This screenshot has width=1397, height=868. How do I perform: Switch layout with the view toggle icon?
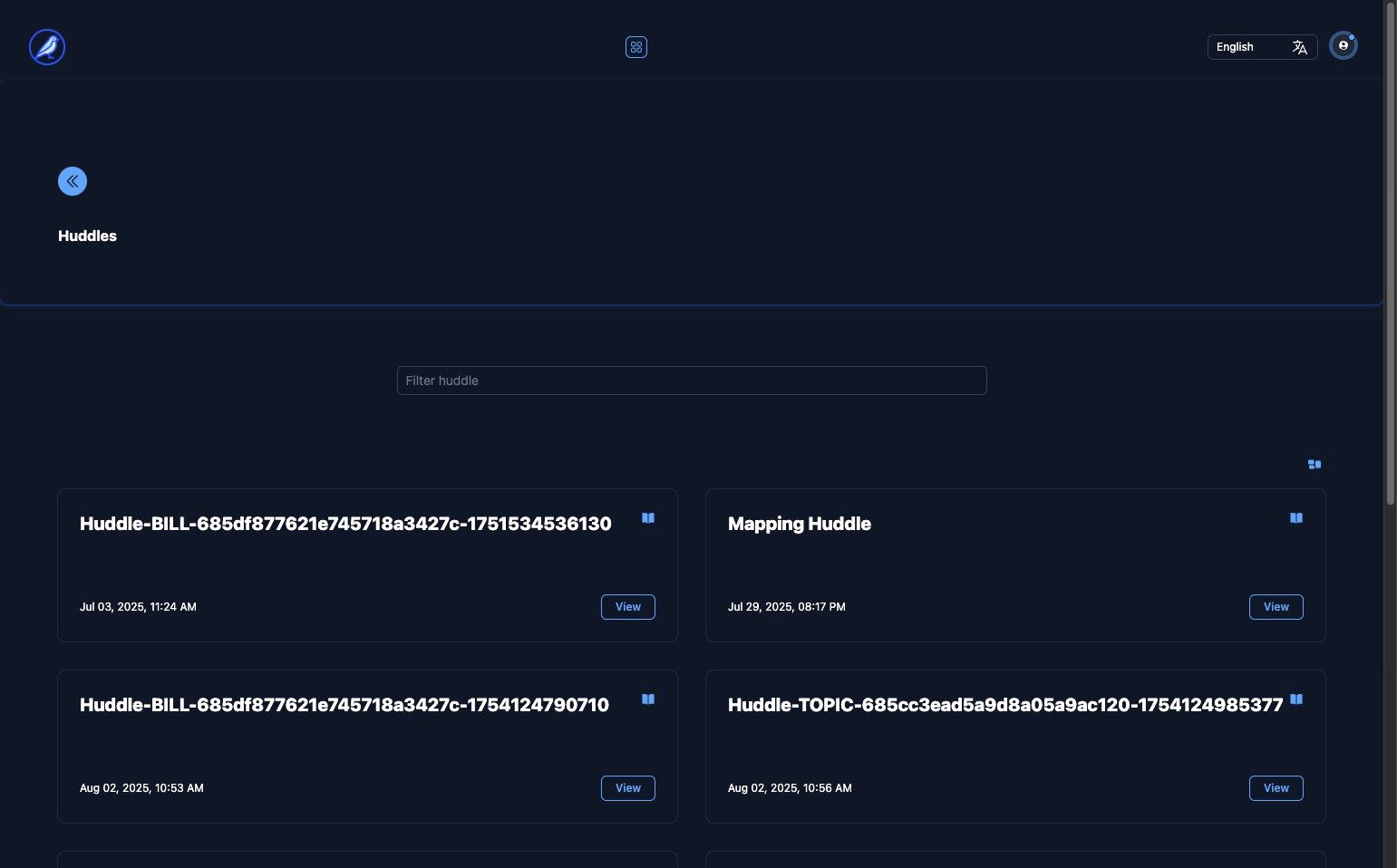click(1315, 465)
